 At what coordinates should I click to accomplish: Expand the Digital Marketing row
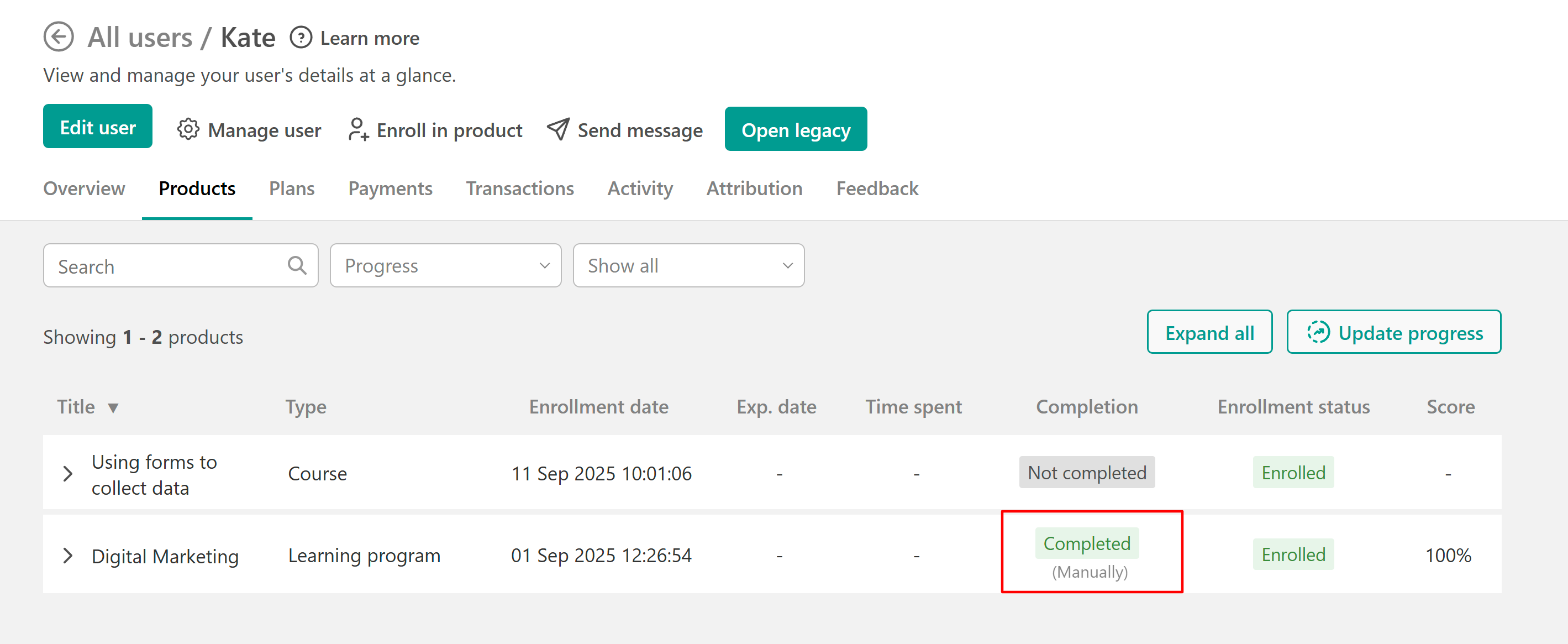point(68,556)
